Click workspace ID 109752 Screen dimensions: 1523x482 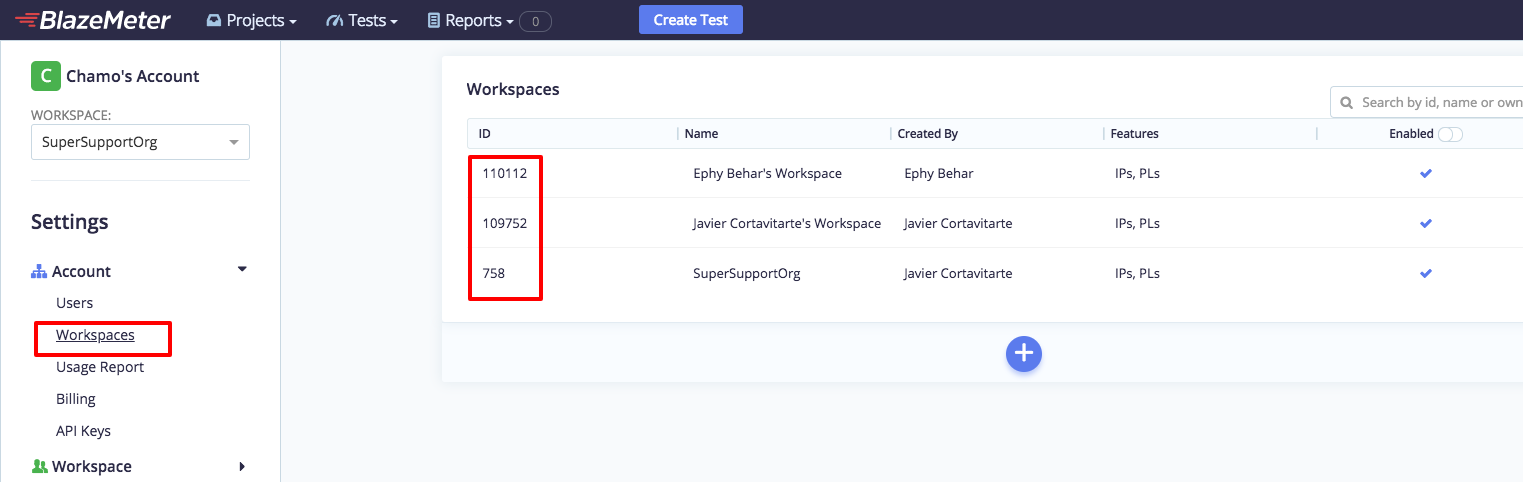click(x=504, y=223)
